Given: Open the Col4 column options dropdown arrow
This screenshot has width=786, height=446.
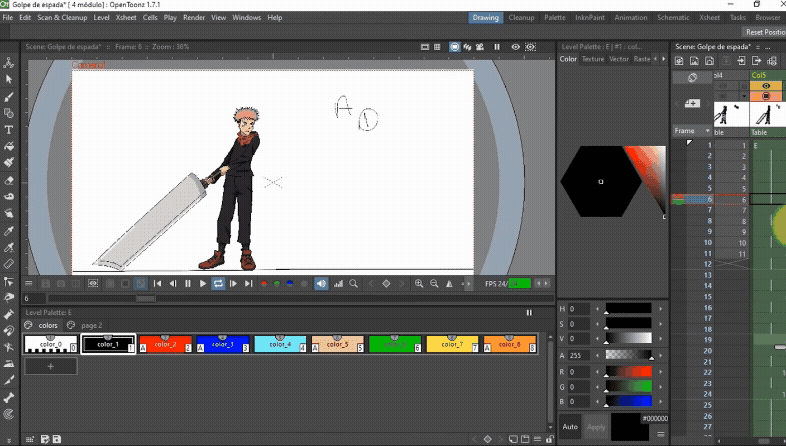Looking at the screenshot, I should point(744,96).
